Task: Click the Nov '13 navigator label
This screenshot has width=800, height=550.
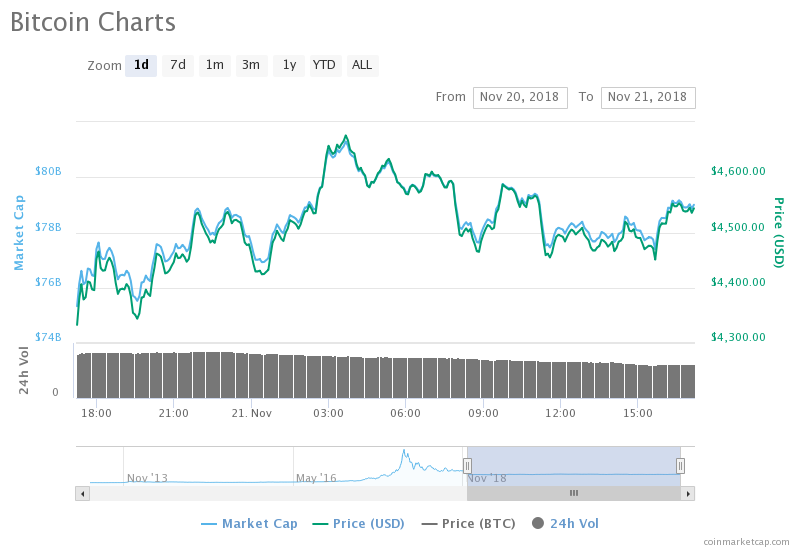Action: click(147, 478)
